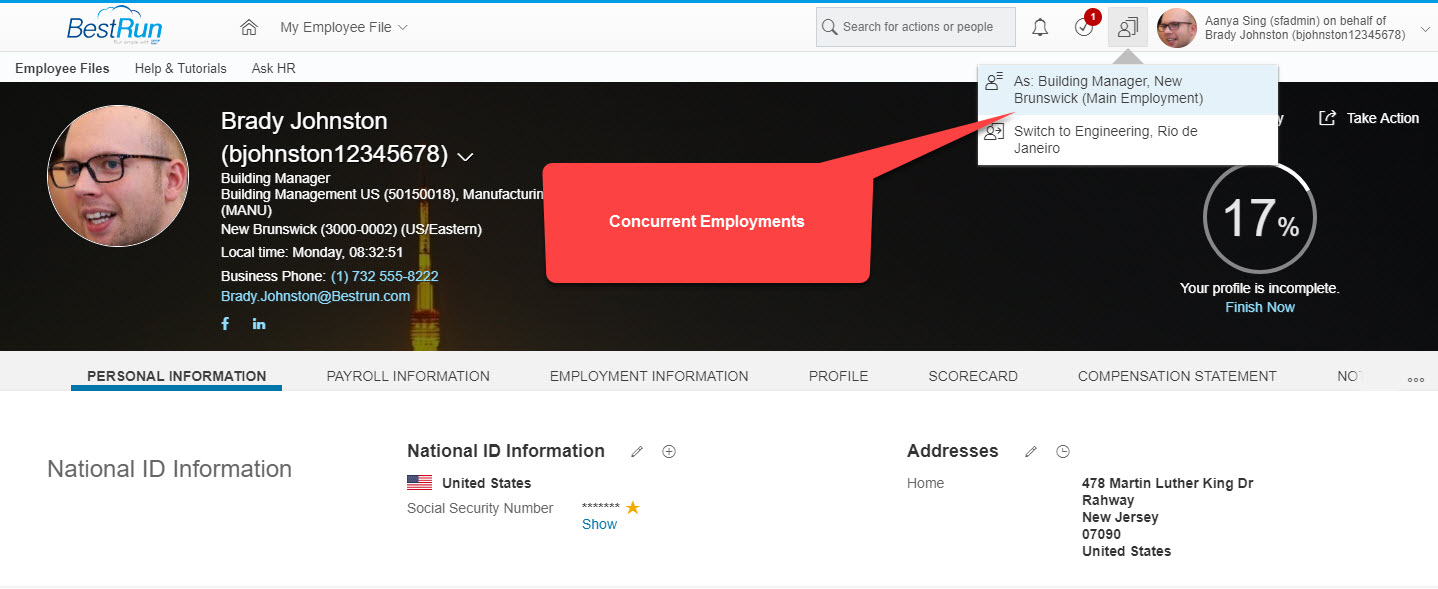Switch to Engineering, Rio de Janeiro

click(x=1128, y=140)
